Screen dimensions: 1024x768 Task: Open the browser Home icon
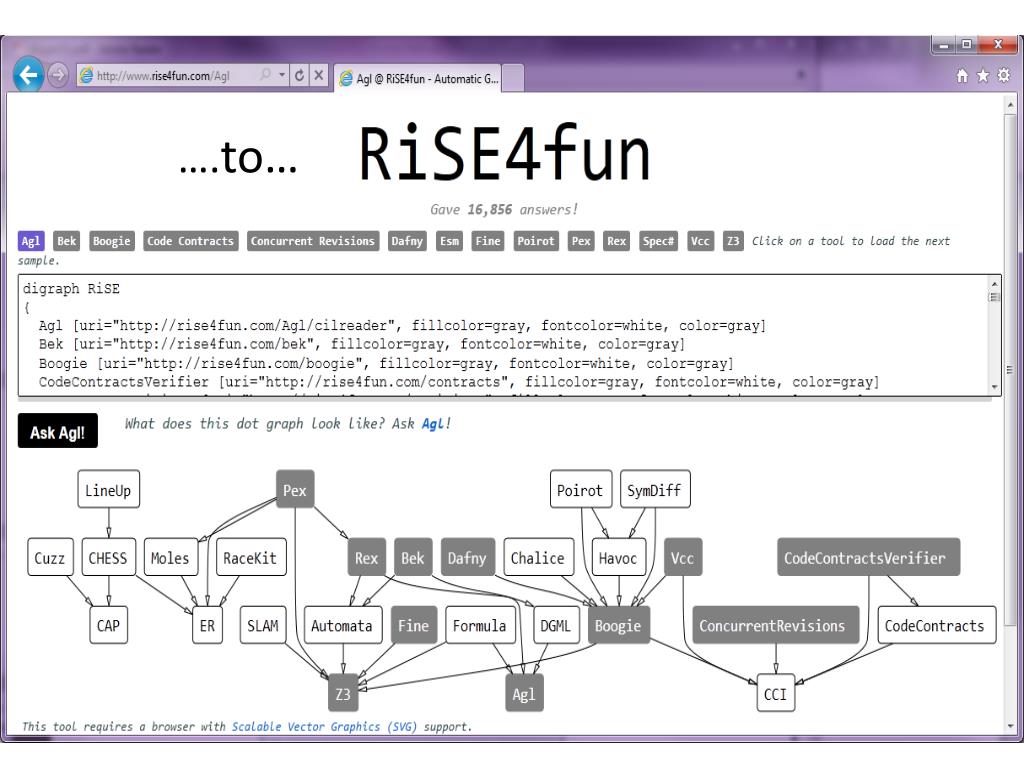point(962,76)
